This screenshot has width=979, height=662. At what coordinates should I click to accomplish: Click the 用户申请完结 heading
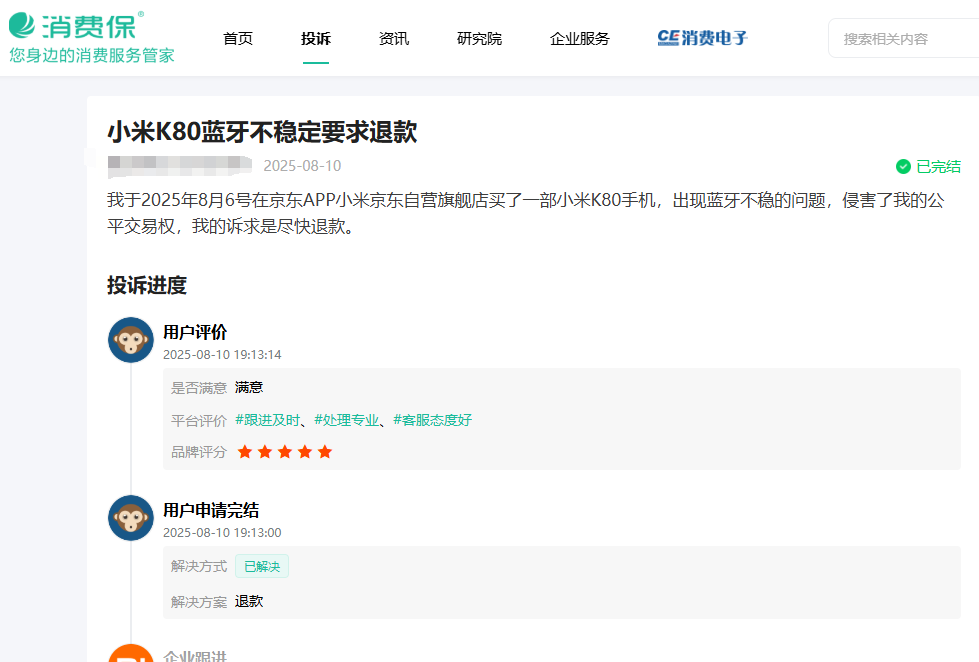point(211,510)
